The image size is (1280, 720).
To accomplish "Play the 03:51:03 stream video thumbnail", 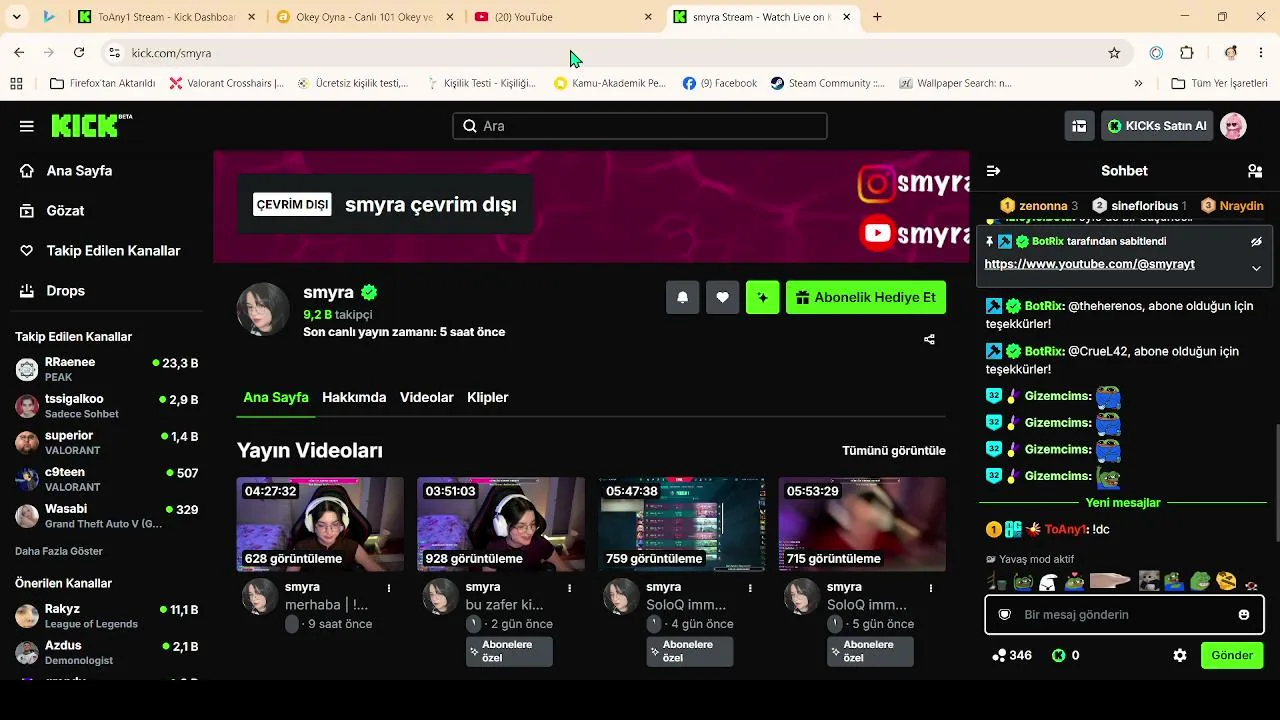I will 501,524.
